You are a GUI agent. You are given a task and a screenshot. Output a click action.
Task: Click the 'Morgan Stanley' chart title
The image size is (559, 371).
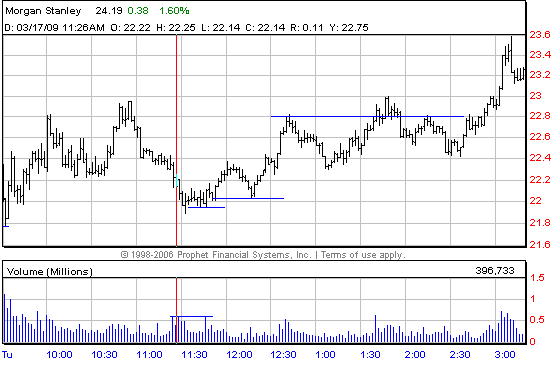43,11
